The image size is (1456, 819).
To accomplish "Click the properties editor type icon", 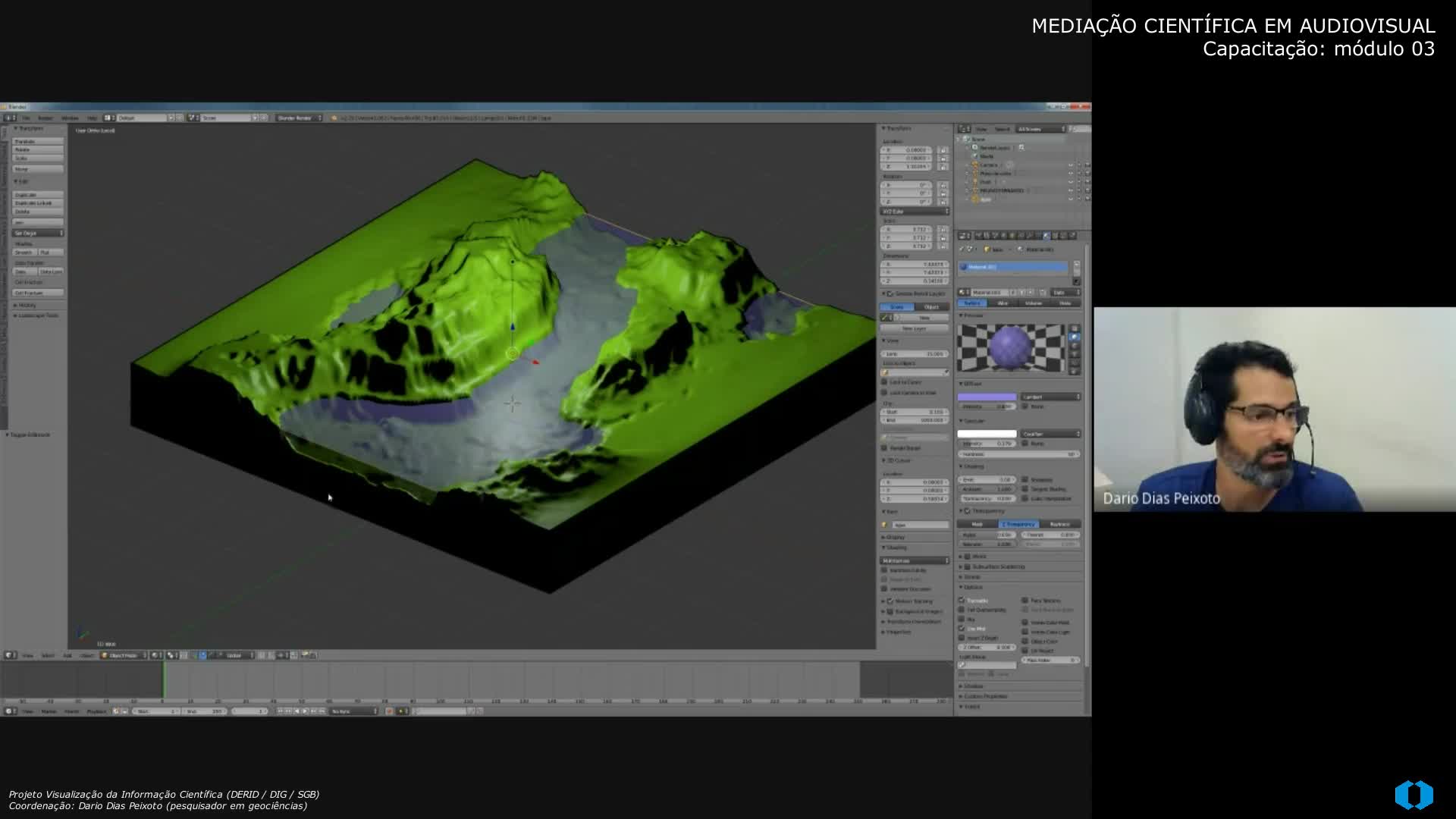I will pyautogui.click(x=964, y=236).
